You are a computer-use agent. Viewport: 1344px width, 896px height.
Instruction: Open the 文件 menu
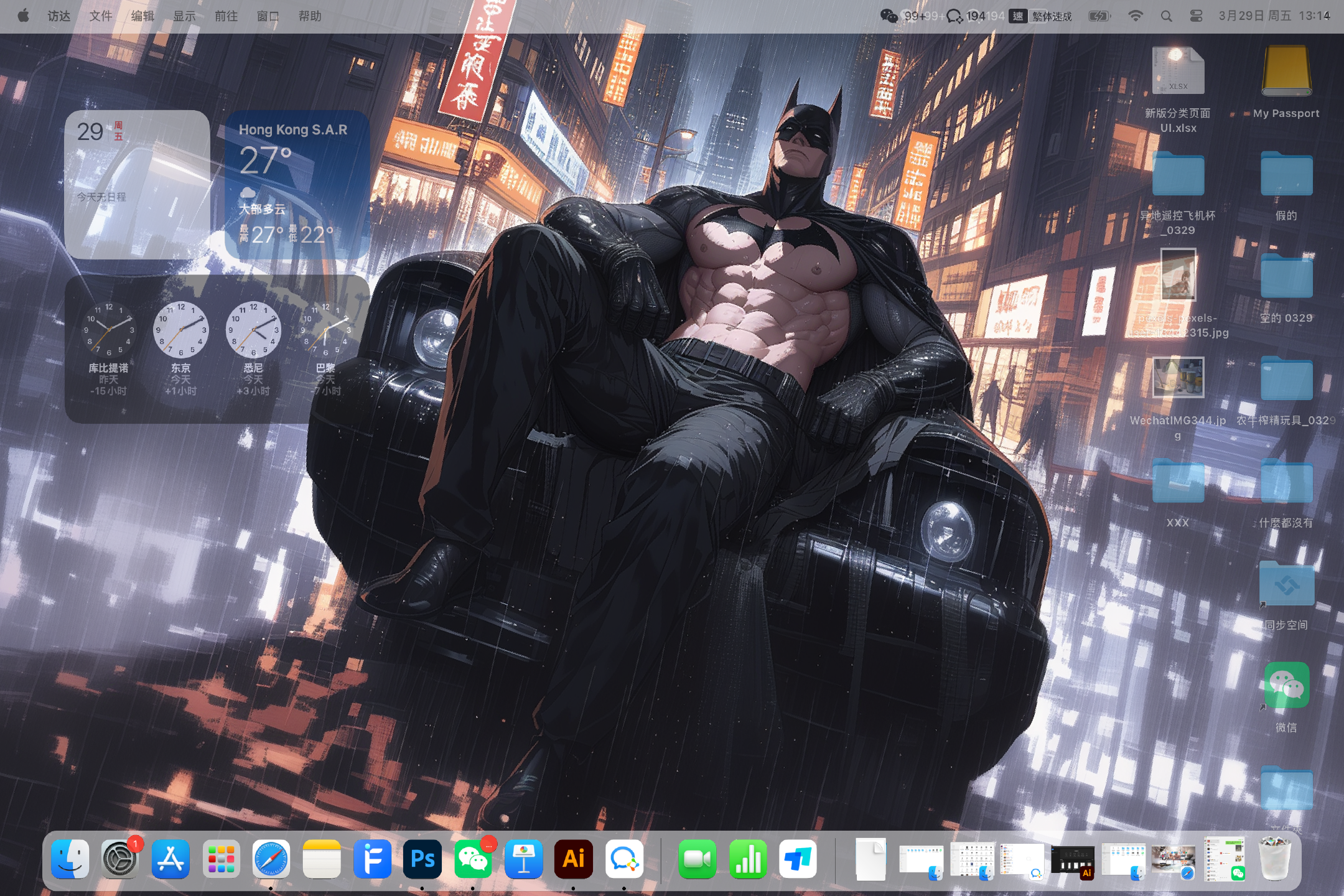[x=100, y=16]
